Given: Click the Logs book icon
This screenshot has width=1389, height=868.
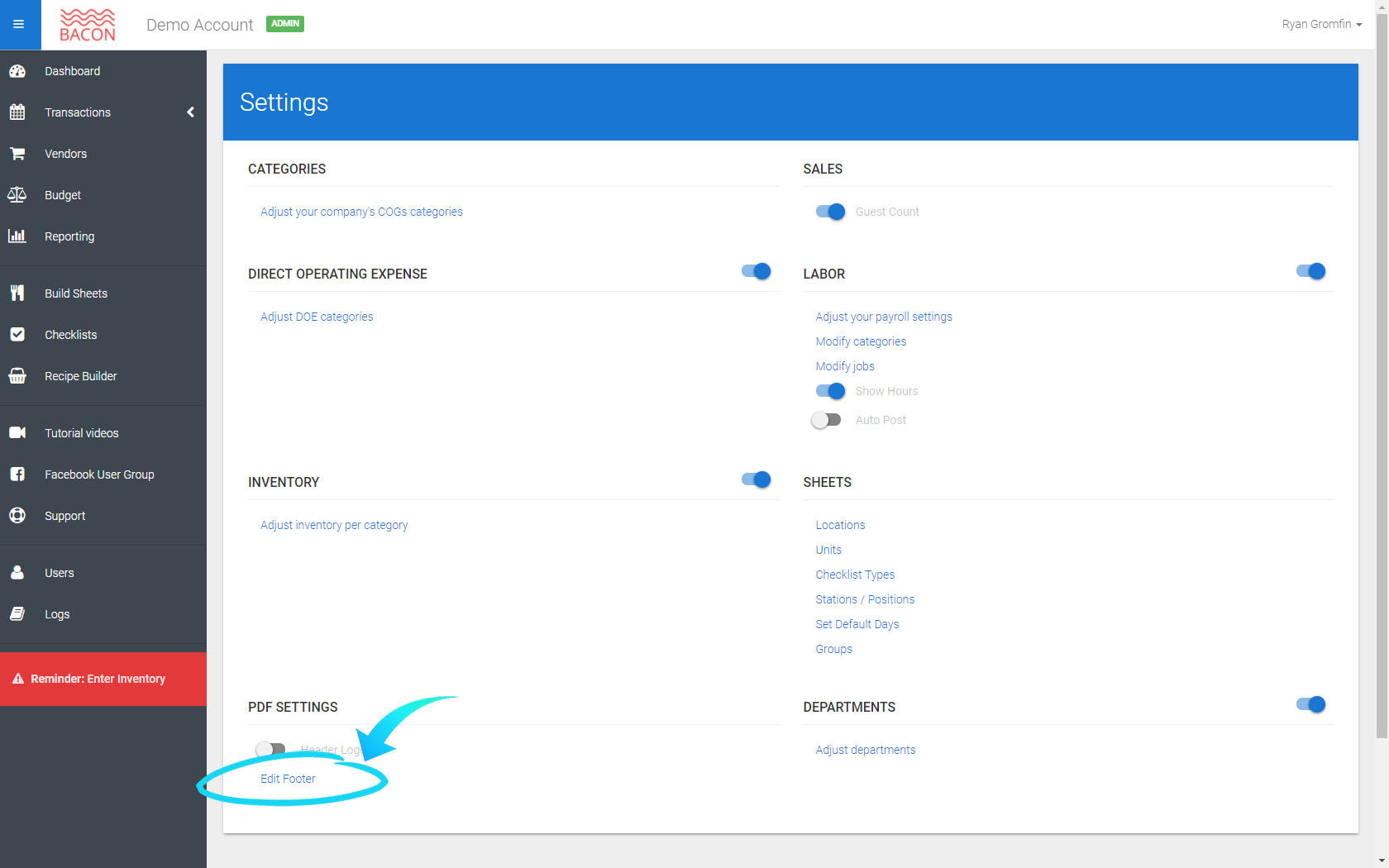Looking at the screenshot, I should coord(17,614).
